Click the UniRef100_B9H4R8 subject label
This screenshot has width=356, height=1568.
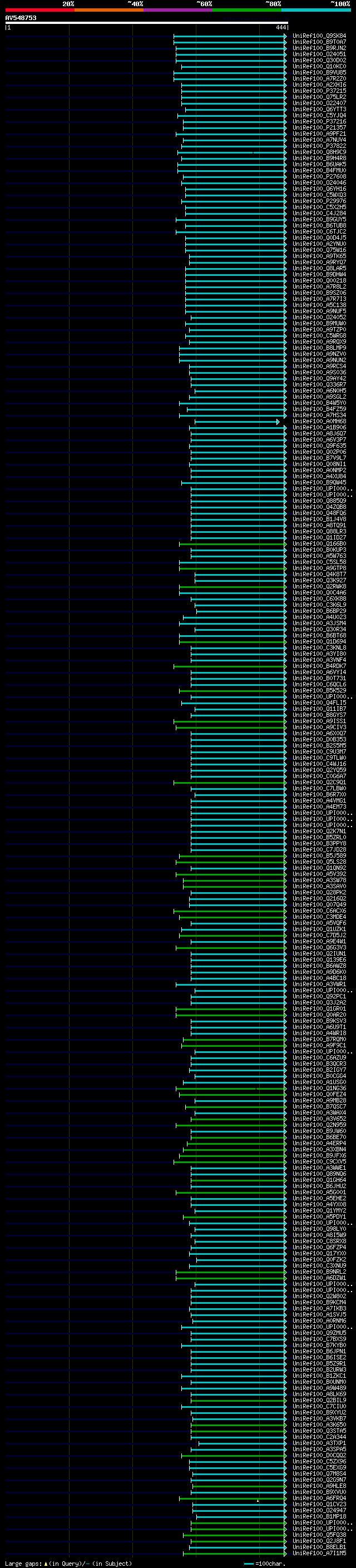(x=319, y=159)
